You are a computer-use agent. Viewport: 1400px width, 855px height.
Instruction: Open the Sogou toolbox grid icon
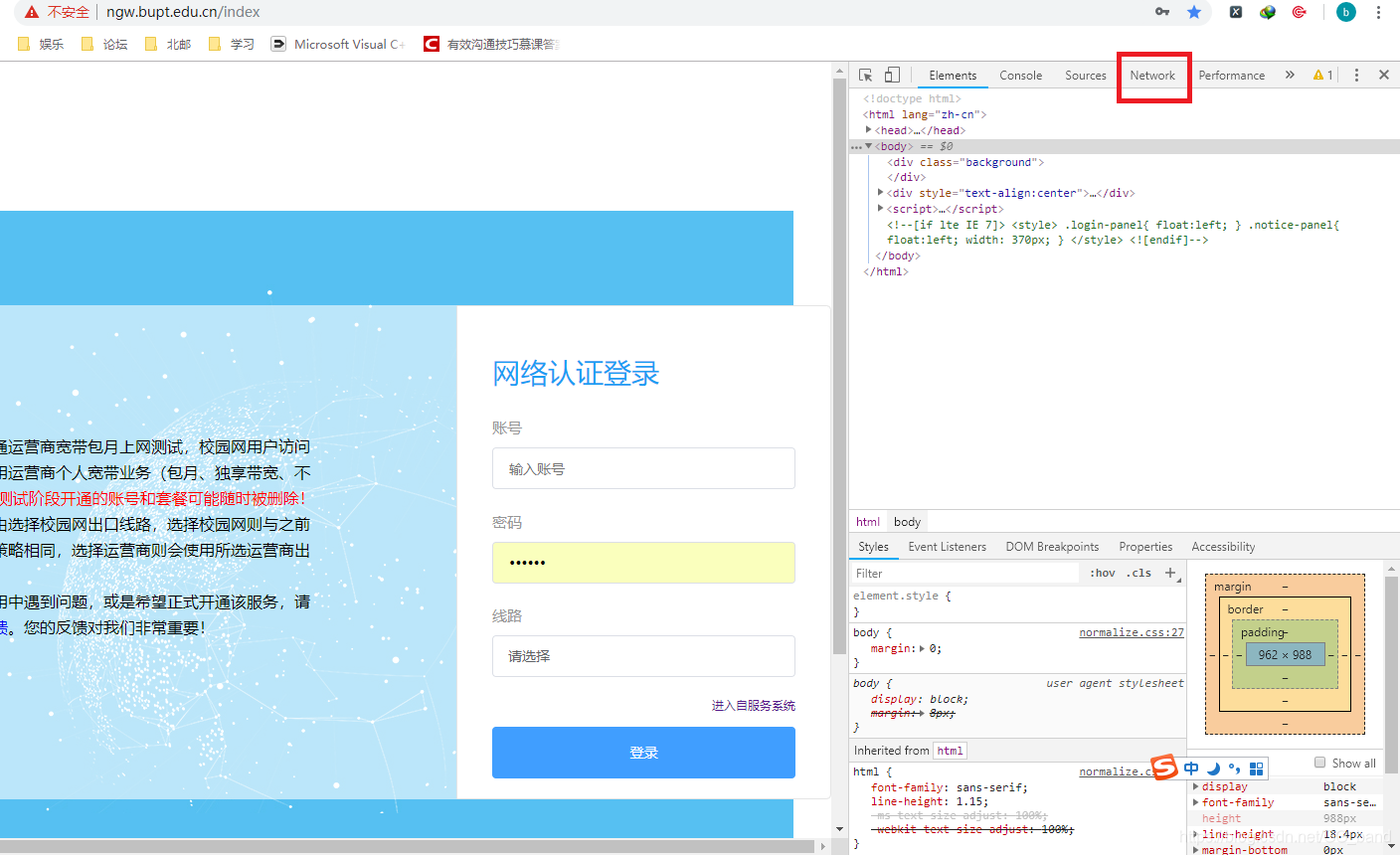coord(1256,769)
